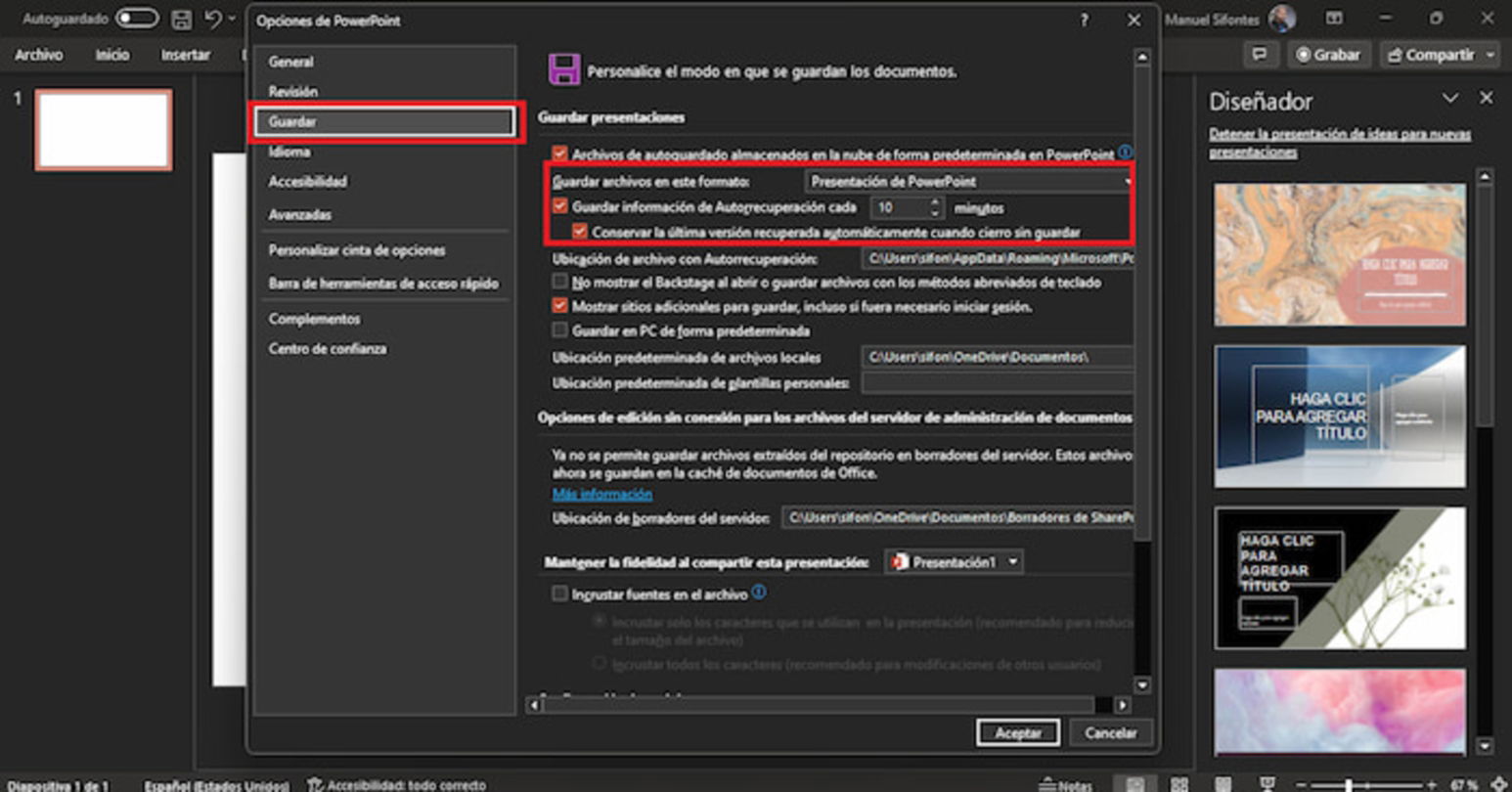Choose the marble texture design idea
Screen dimensions: 1512x792
pyautogui.click(x=1340, y=255)
